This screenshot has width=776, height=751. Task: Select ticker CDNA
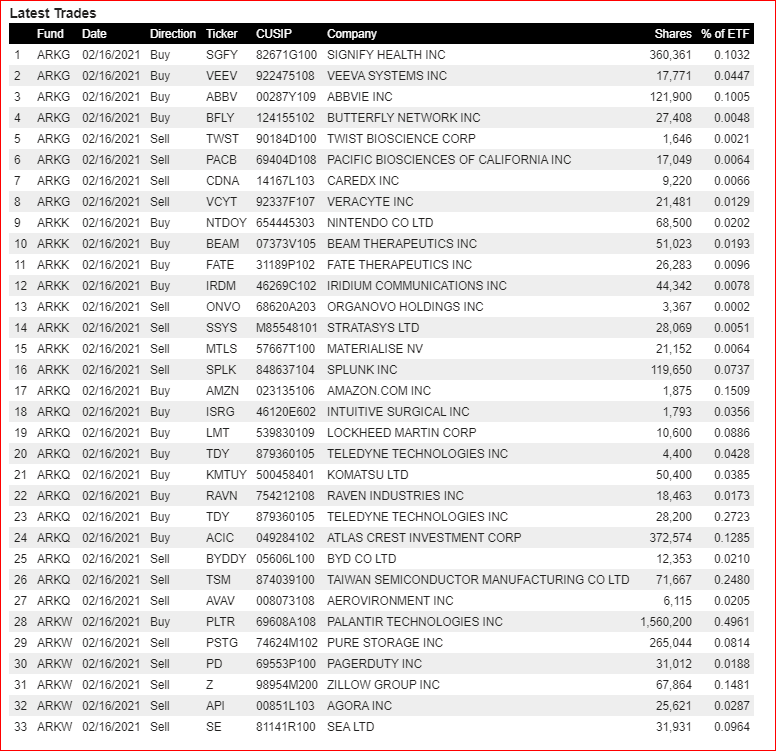click(222, 181)
